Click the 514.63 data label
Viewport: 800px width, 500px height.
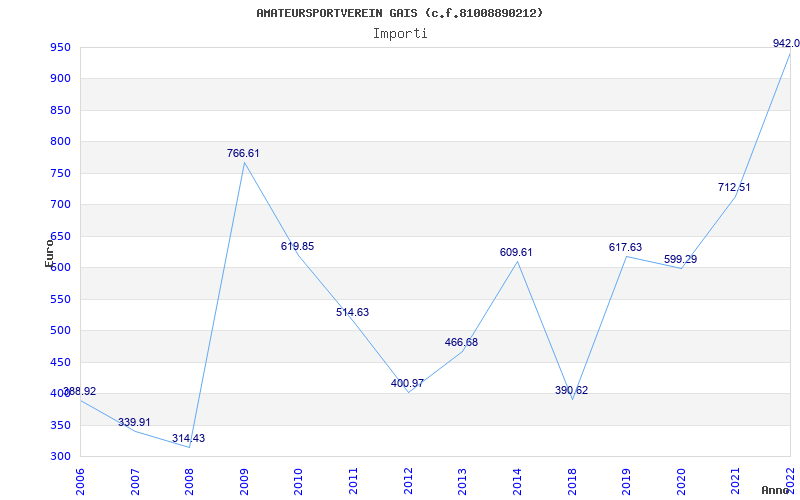point(353,312)
